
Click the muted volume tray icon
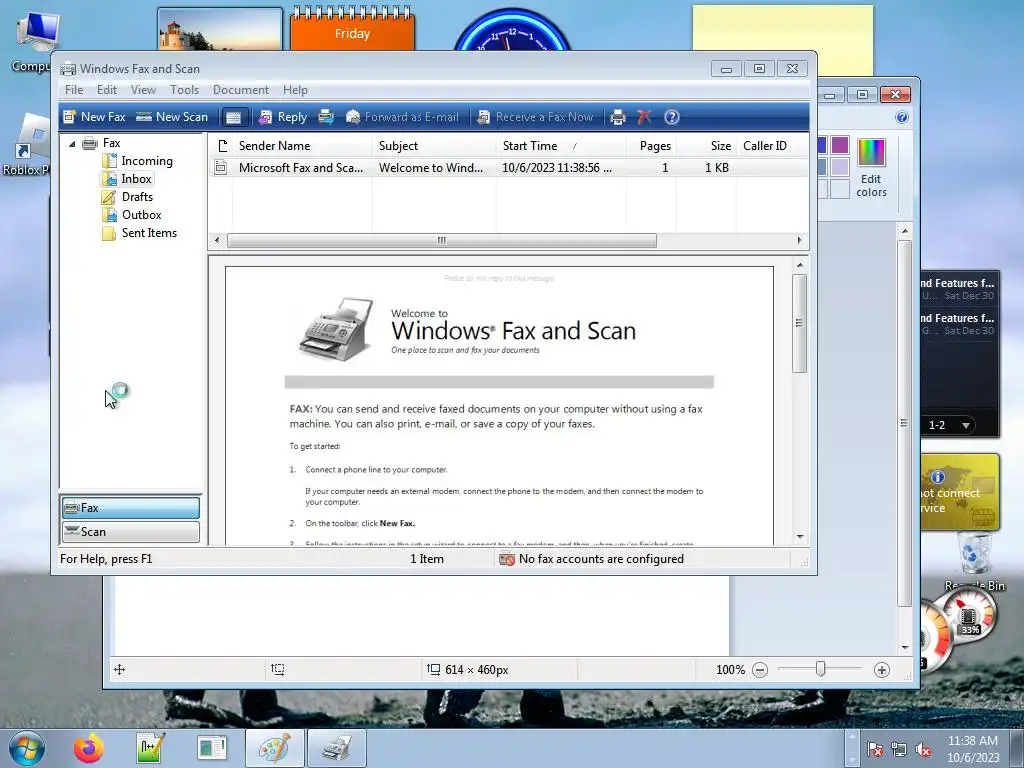coord(923,750)
